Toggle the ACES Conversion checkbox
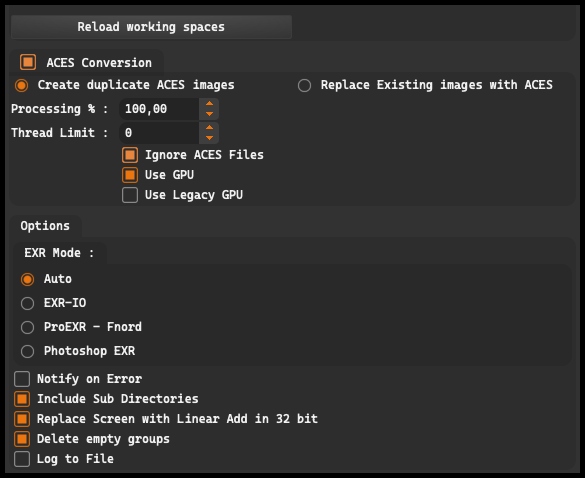This screenshot has height=478, width=585. [x=28, y=62]
